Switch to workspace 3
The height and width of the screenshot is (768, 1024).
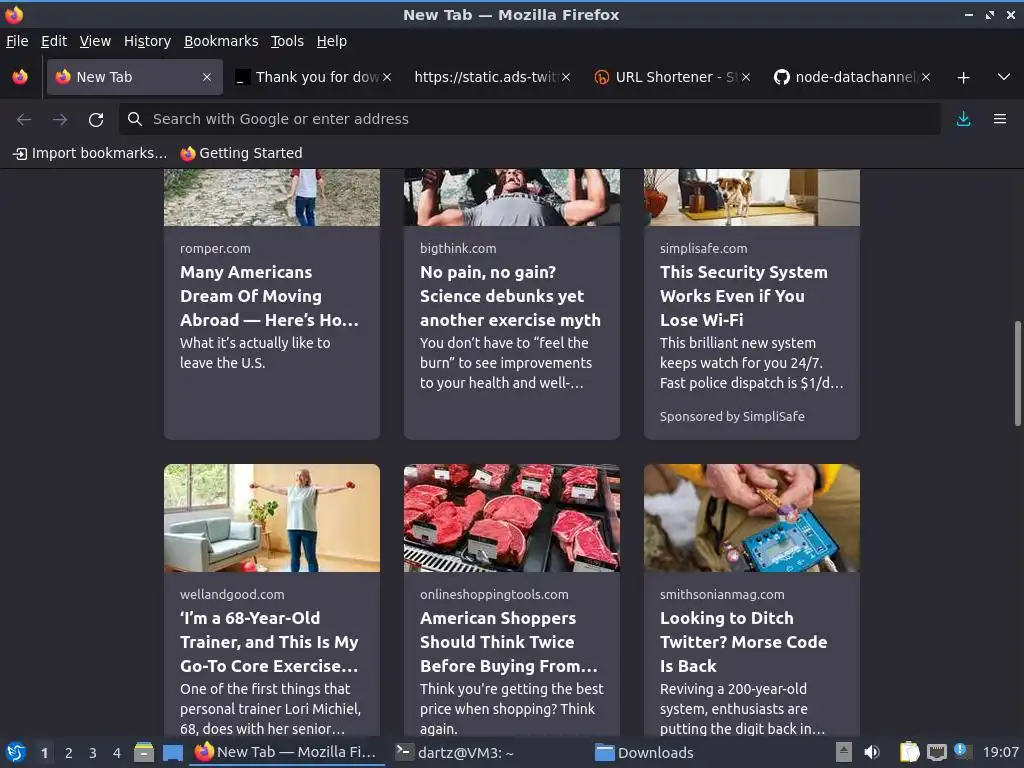[93, 753]
